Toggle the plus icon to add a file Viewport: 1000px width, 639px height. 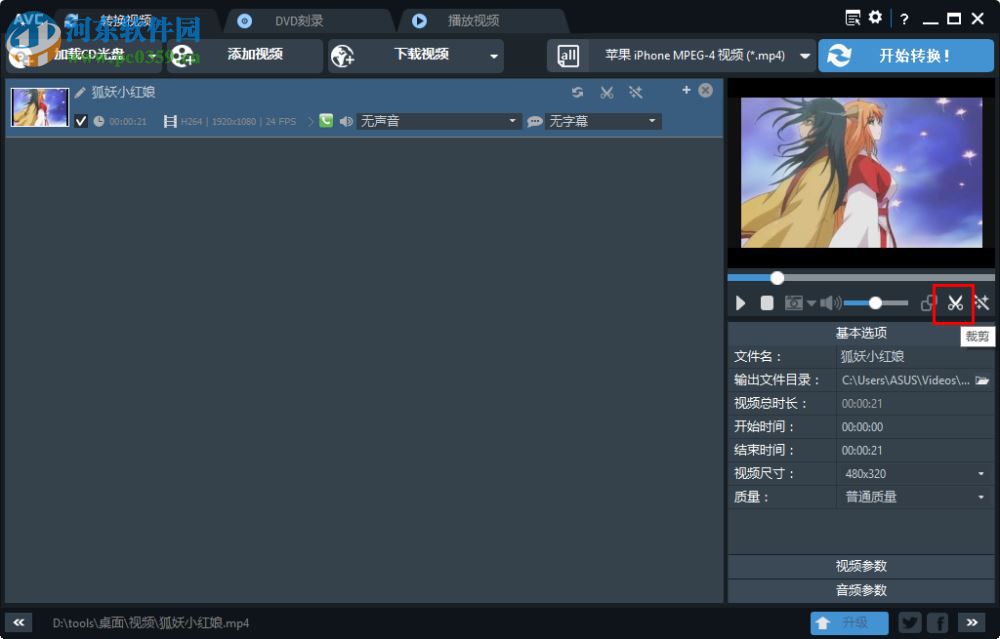[x=687, y=90]
